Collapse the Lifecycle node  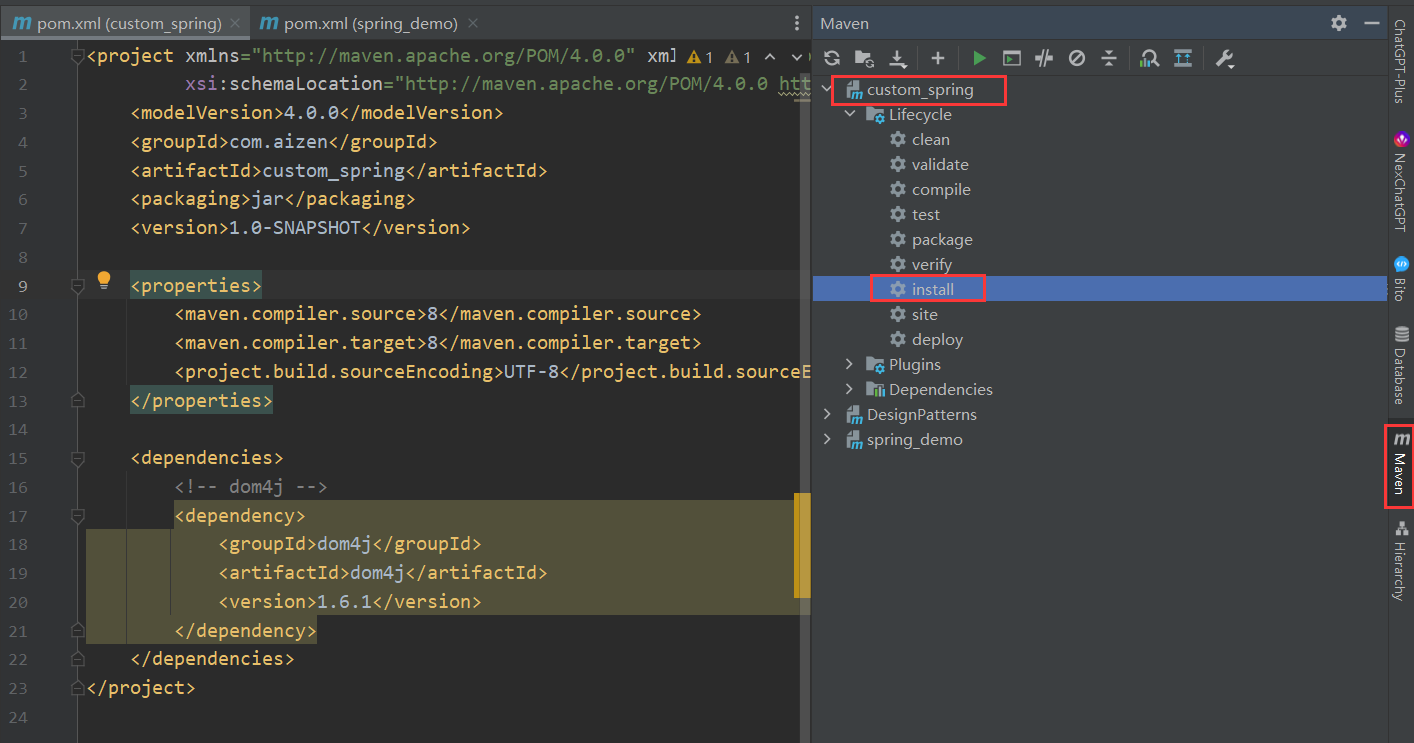point(850,115)
